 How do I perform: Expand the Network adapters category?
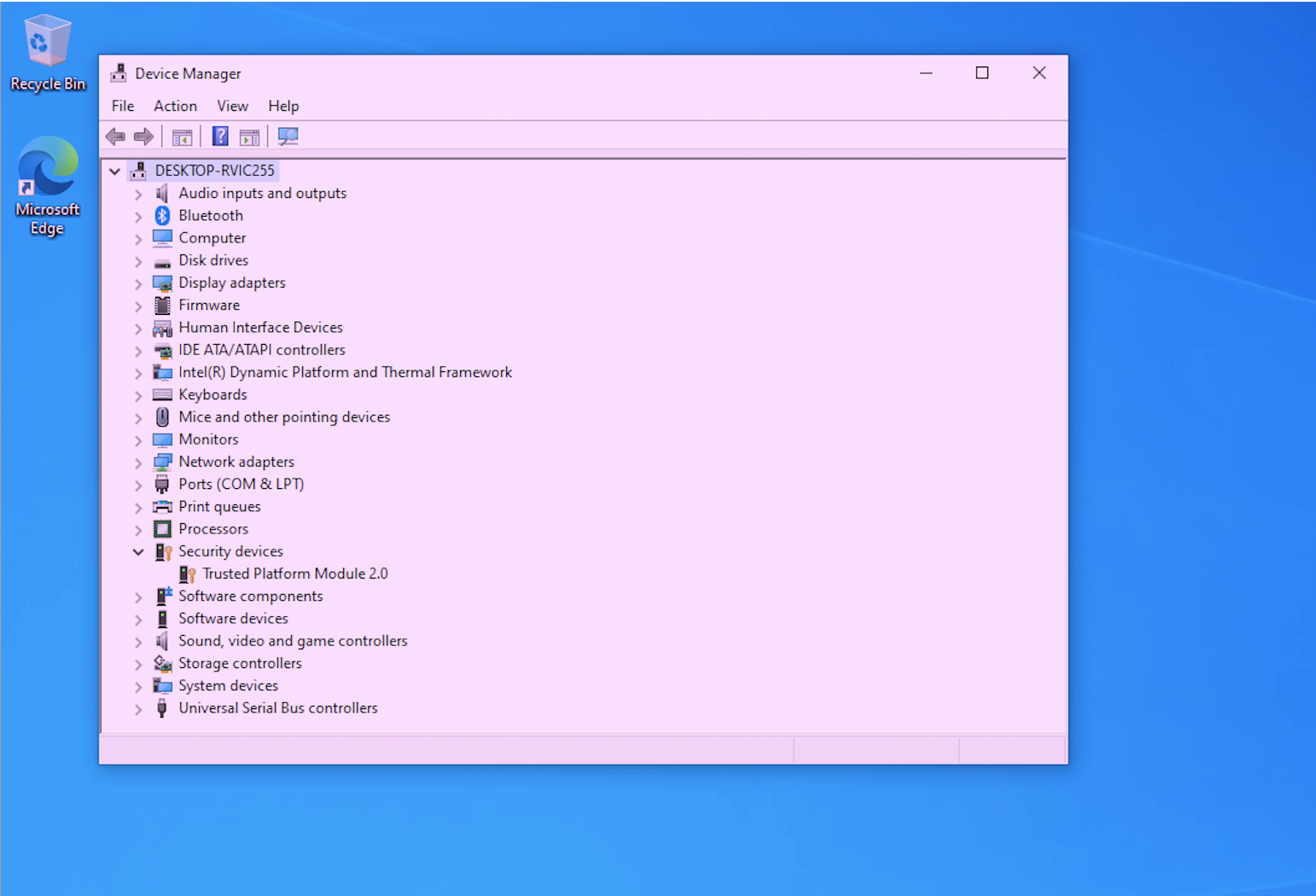[x=138, y=463]
